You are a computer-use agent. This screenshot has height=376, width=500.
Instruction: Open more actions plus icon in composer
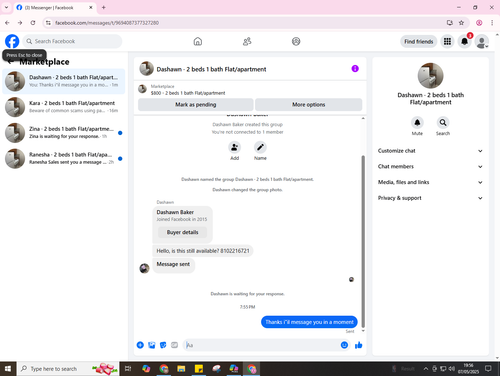point(140,345)
